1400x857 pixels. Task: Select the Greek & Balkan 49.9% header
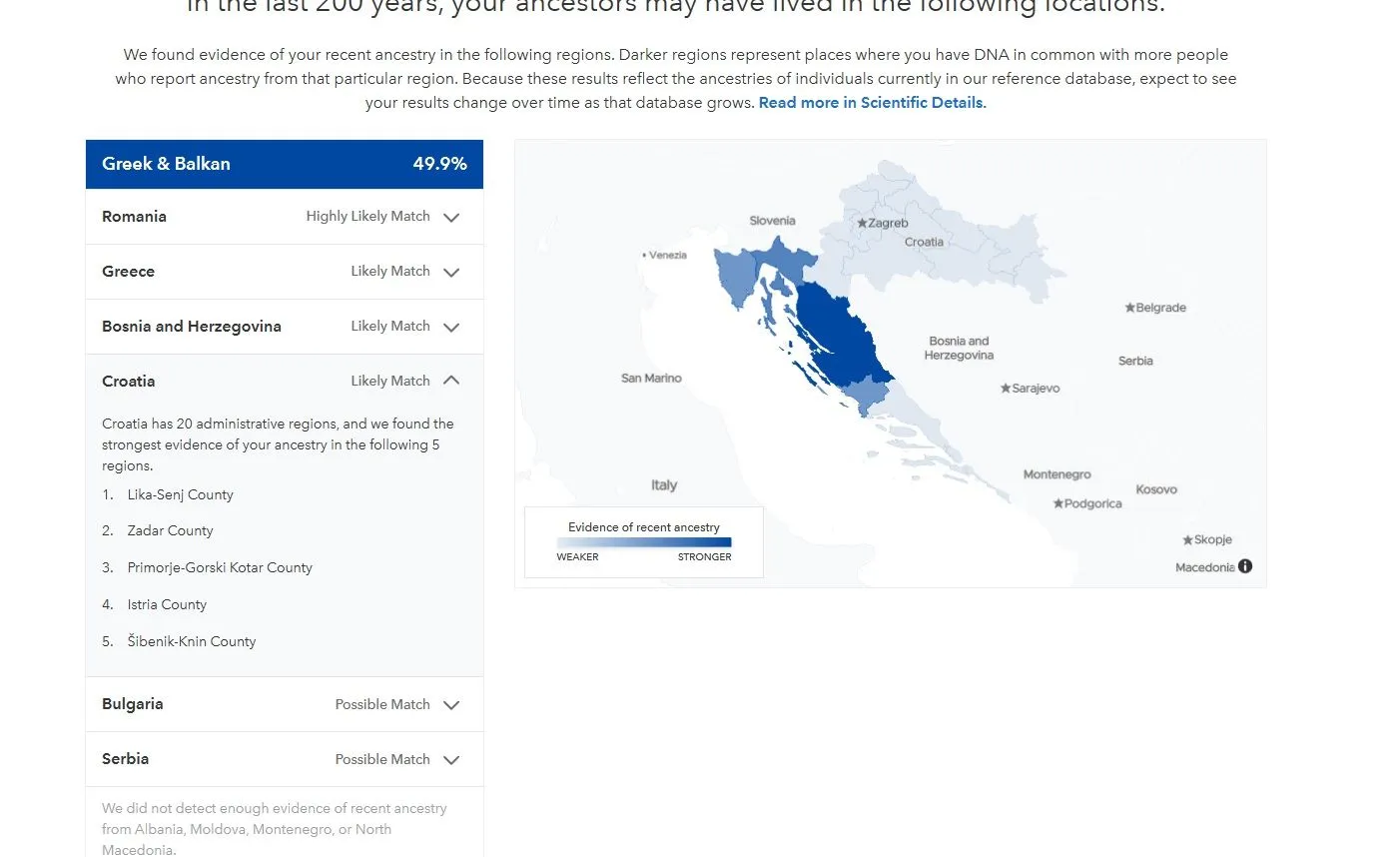285,164
